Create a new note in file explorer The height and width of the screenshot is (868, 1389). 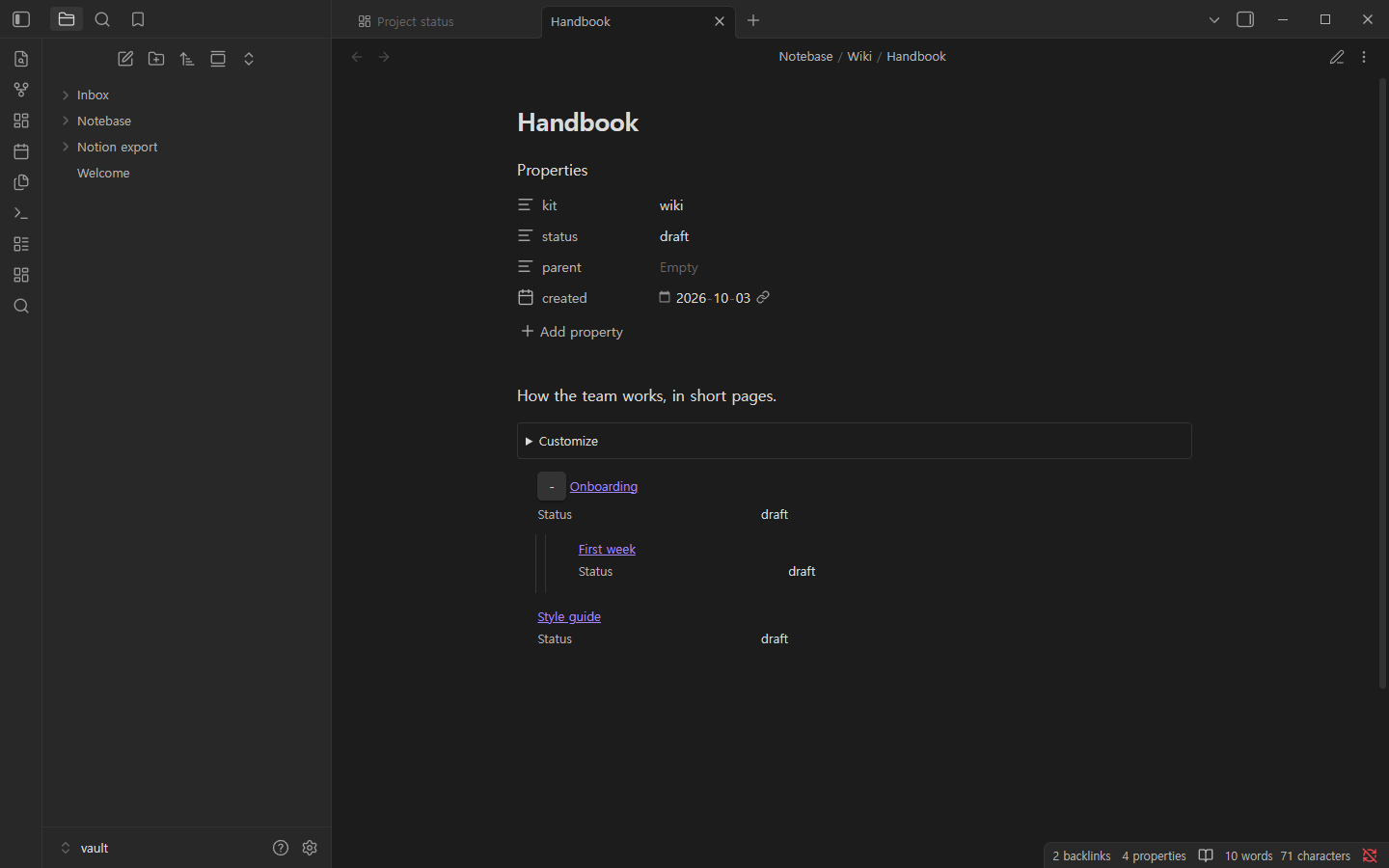[x=125, y=59]
